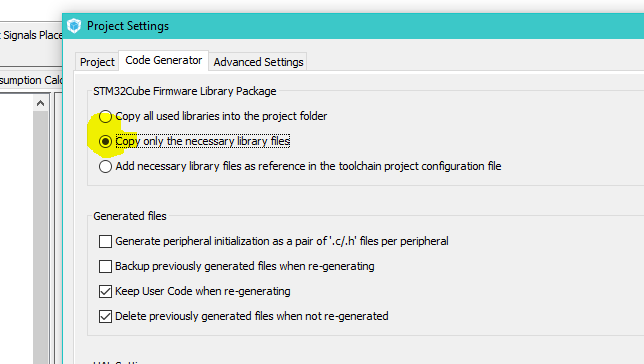644x364 pixels.
Task: Click the 'Signals Place' tab behind the dialog
Action: (x=31, y=35)
